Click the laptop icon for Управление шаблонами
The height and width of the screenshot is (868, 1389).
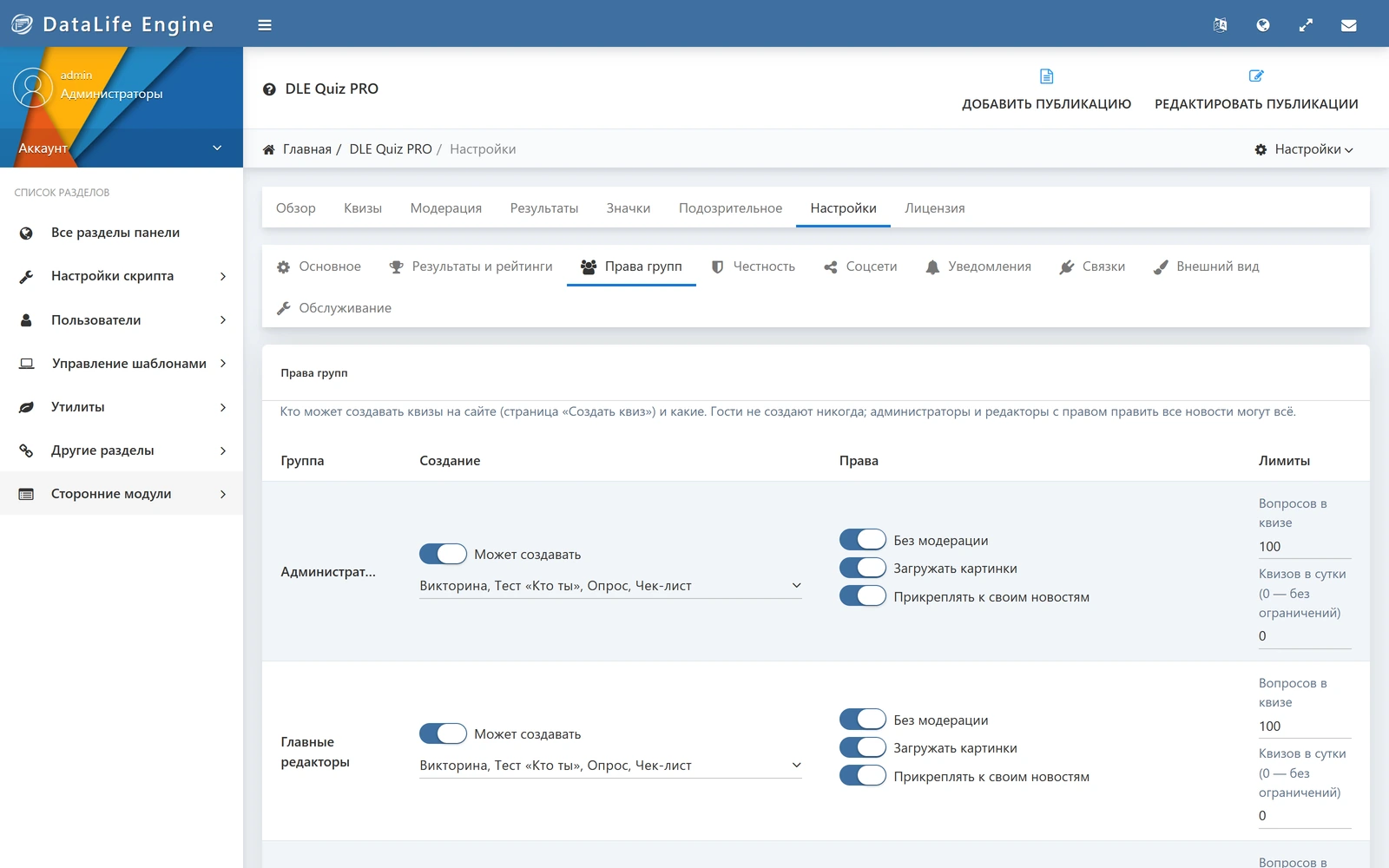point(27,364)
